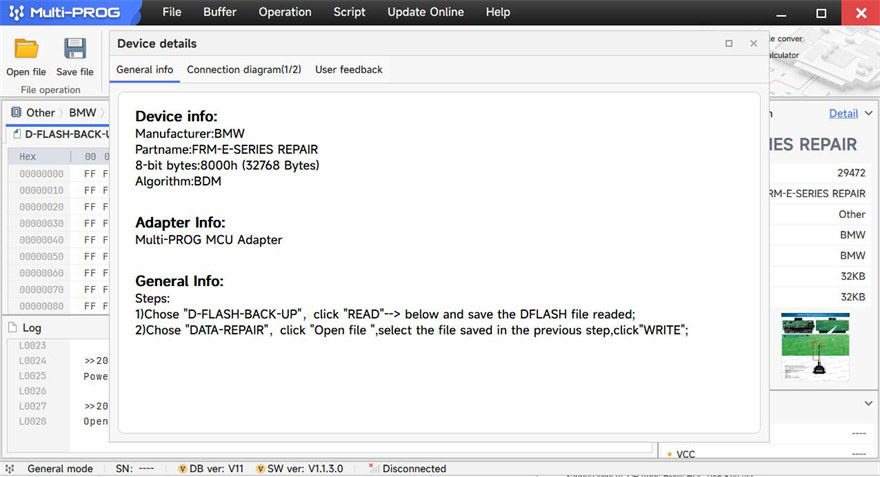Click the Partname:FRM-E-SERIES REPAIR line
880x477 pixels.
(x=226, y=149)
